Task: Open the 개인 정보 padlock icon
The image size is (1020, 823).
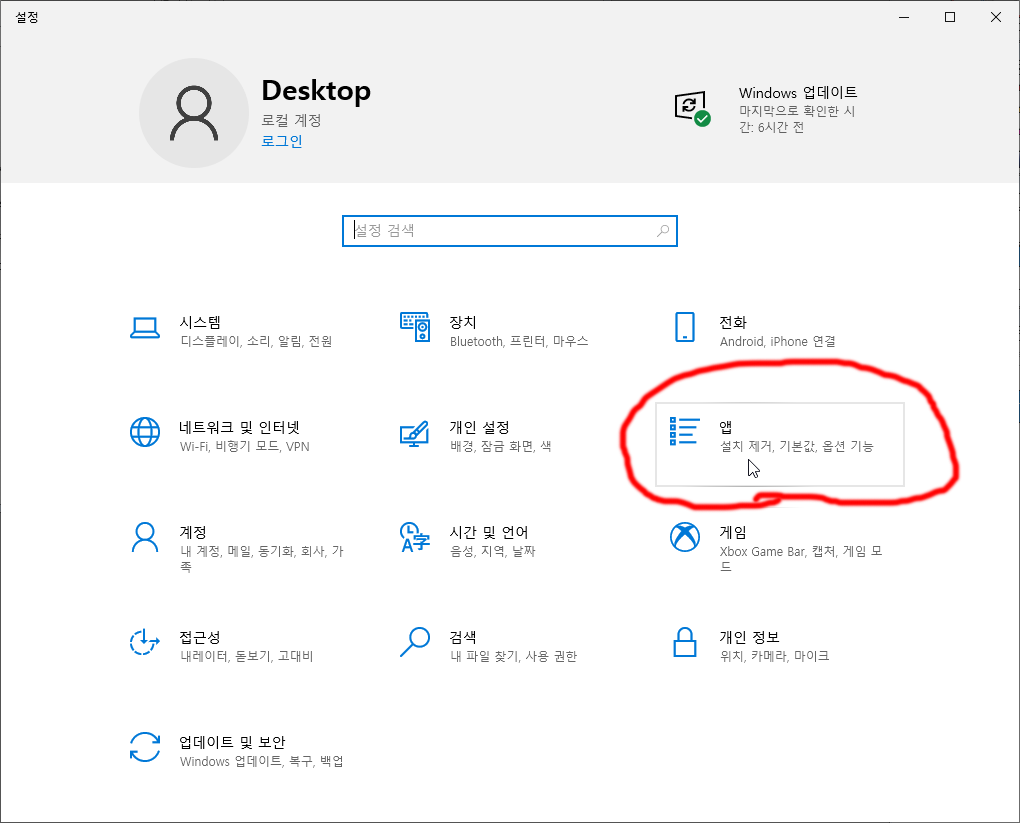Action: coord(684,642)
